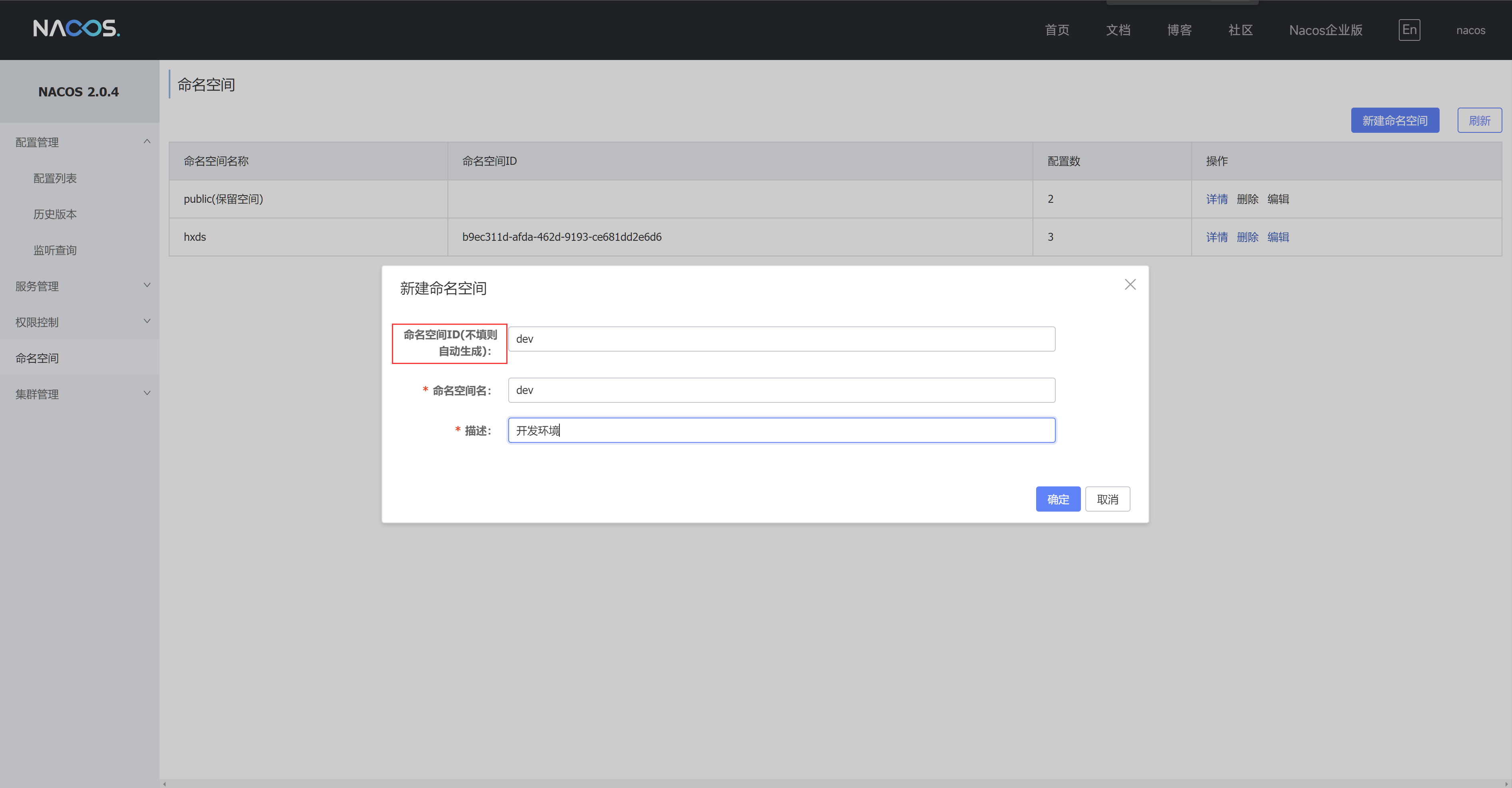This screenshot has height=788, width=1512.
Task: Select namespace ID b9ec311d-afda-462d-9193-ce681dd2e6d6
Action: (x=562, y=237)
